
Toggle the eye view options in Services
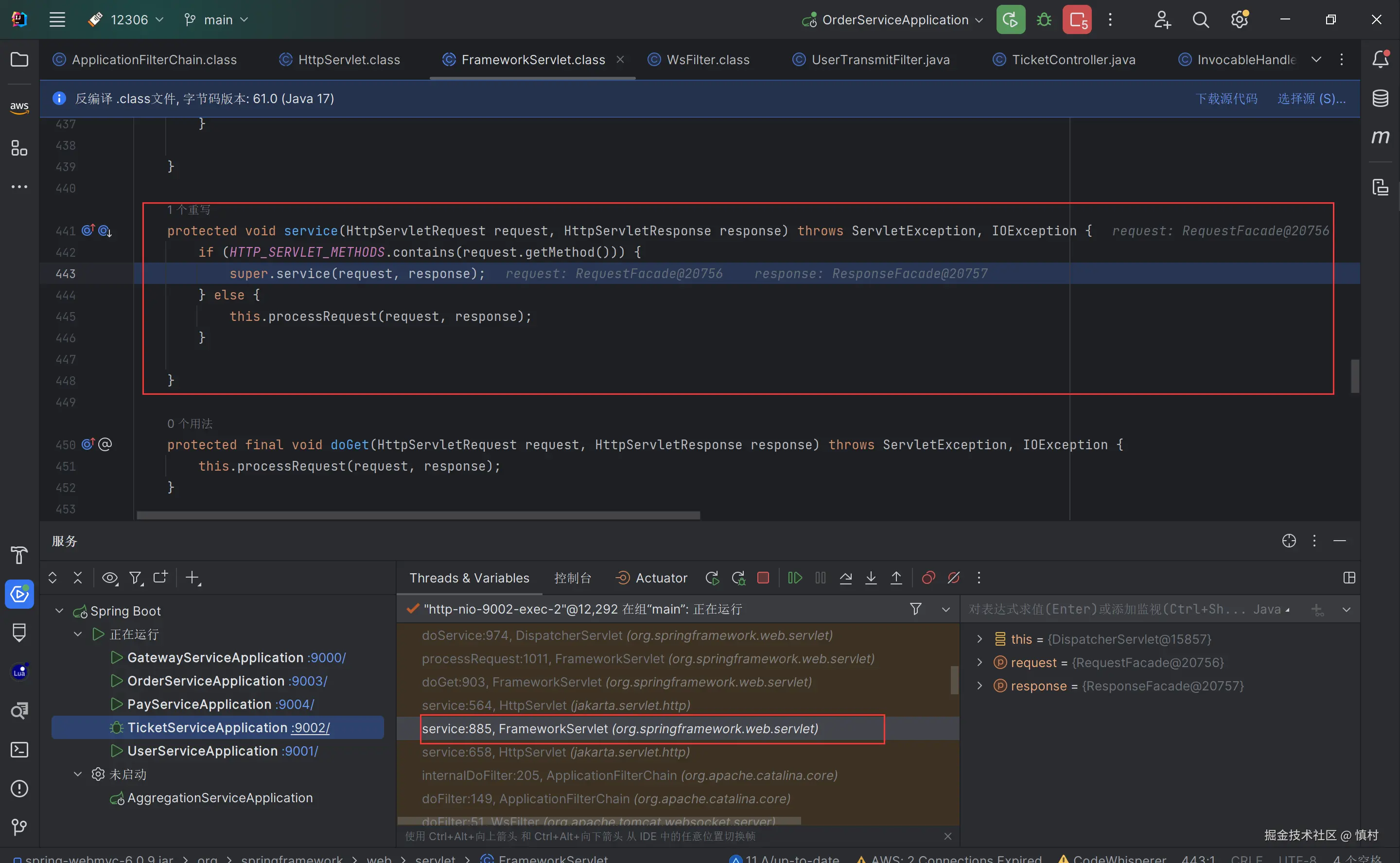pyautogui.click(x=109, y=578)
